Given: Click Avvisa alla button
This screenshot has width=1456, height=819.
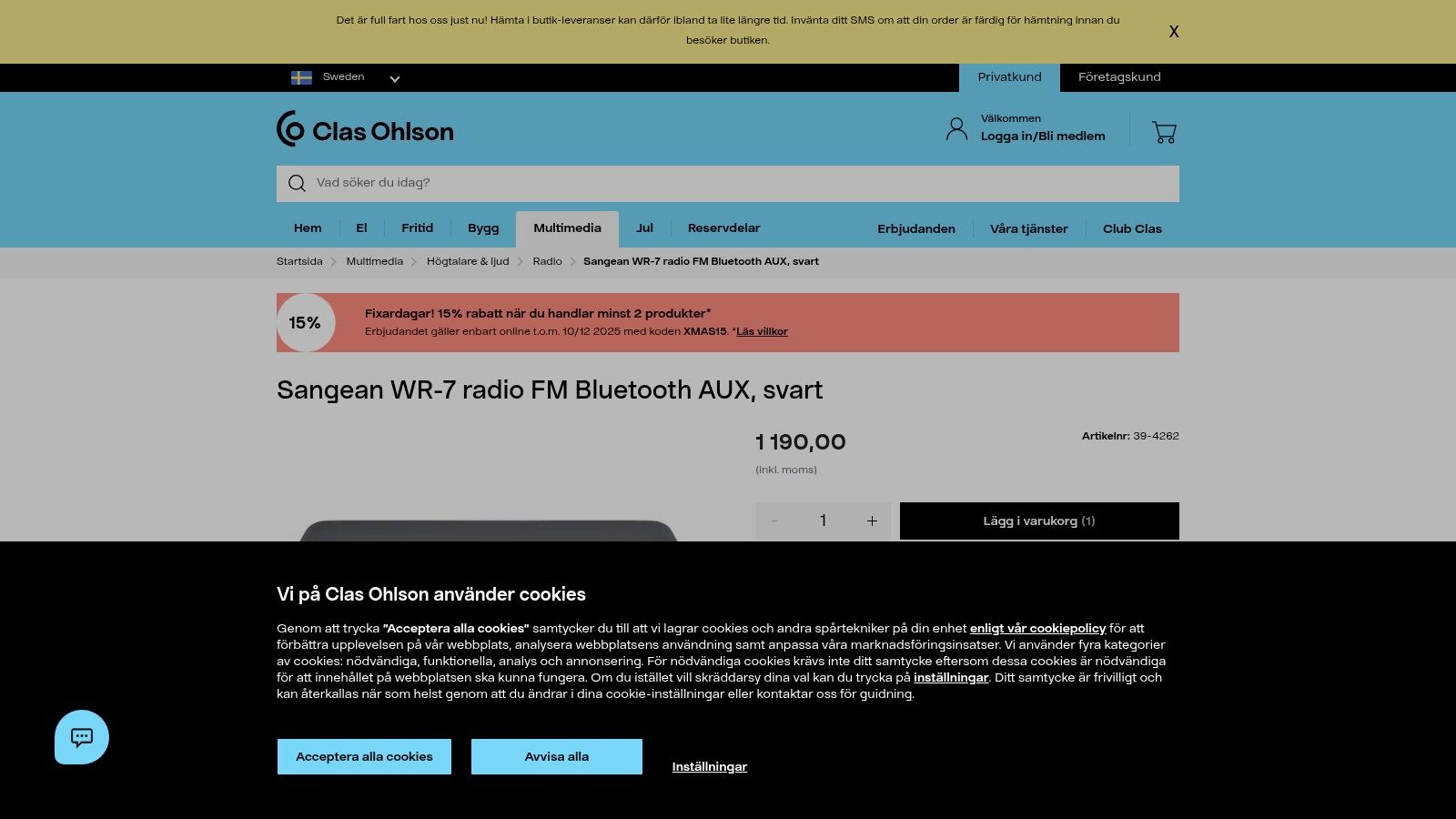Looking at the screenshot, I should pos(557,757).
